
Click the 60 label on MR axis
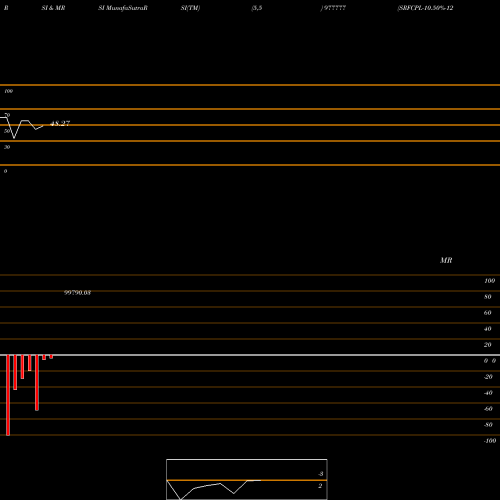point(487,313)
